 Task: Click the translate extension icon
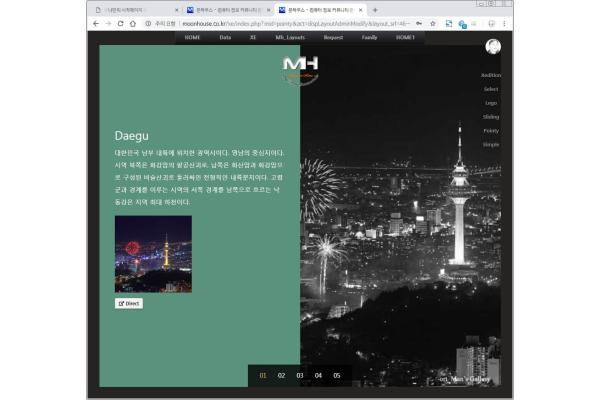(x=462, y=24)
